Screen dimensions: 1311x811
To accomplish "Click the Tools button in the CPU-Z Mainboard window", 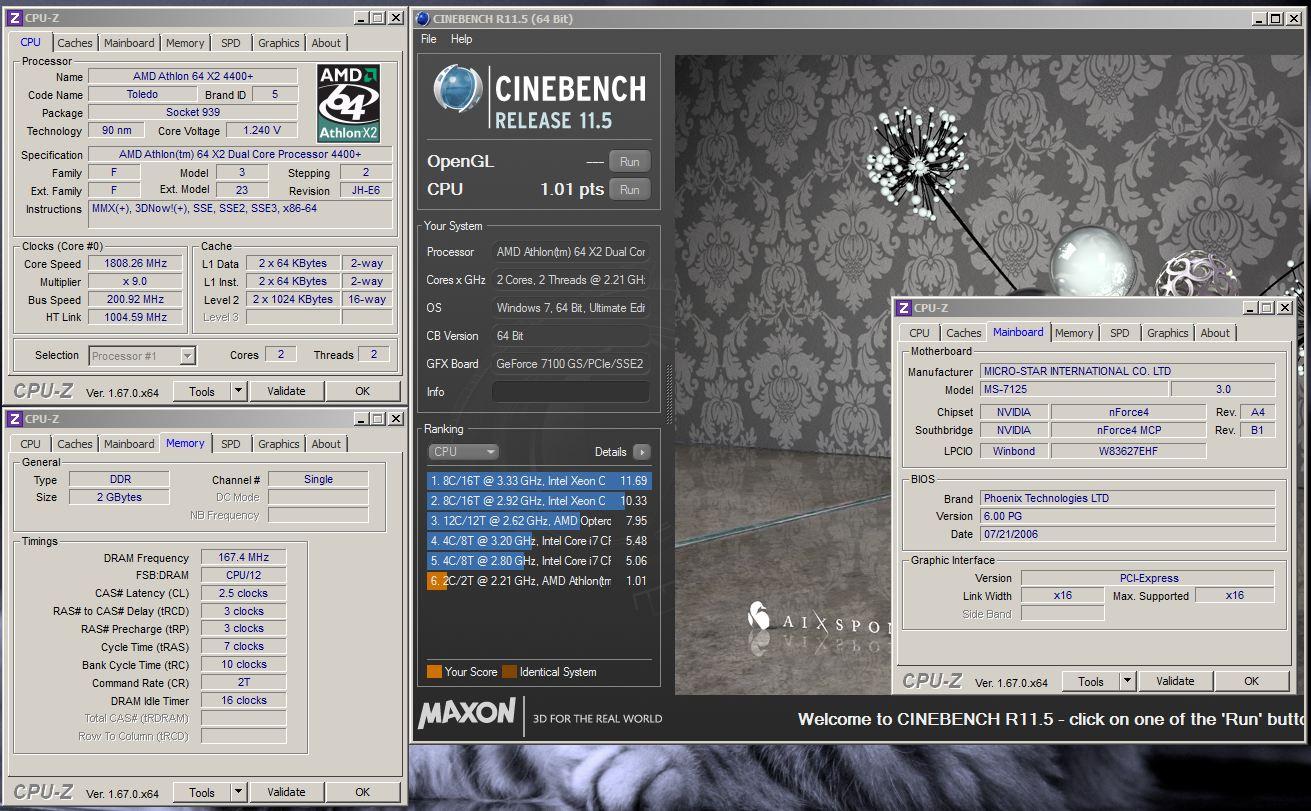I will point(1091,681).
